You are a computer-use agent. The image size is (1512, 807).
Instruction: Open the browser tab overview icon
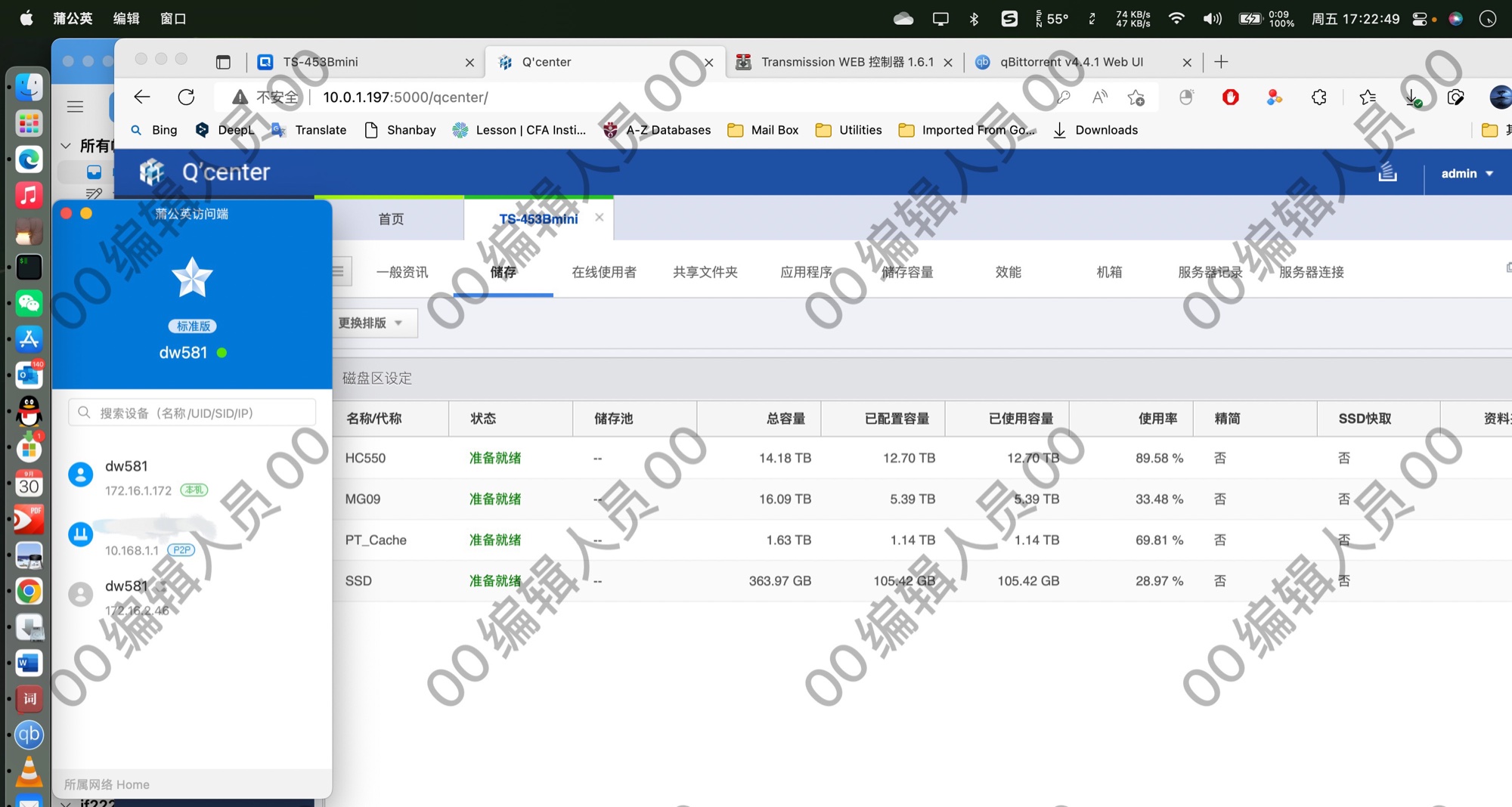(x=223, y=62)
